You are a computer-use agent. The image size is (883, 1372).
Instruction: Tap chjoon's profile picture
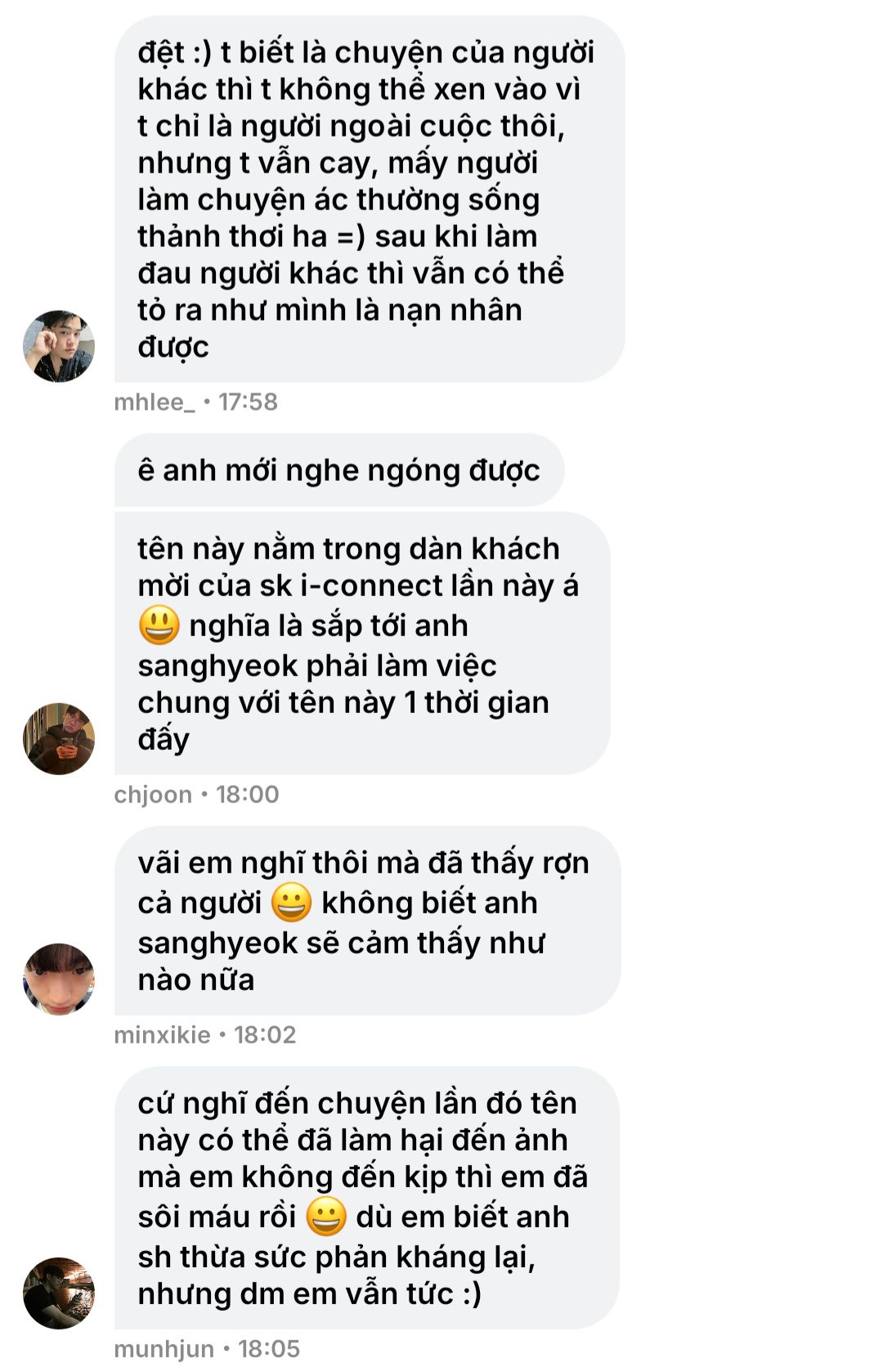(x=59, y=738)
